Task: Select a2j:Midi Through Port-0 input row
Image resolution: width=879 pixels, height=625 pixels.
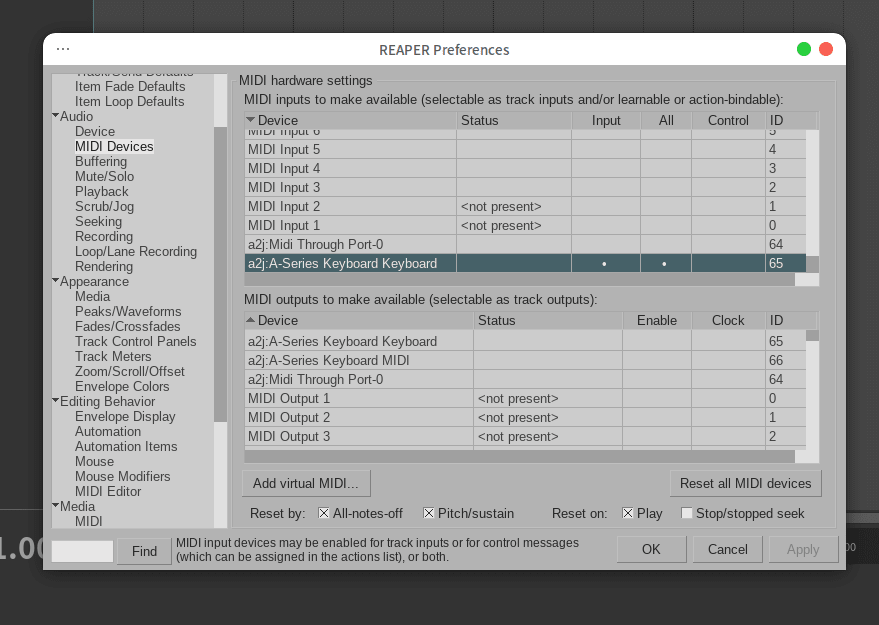Action: click(x=525, y=244)
